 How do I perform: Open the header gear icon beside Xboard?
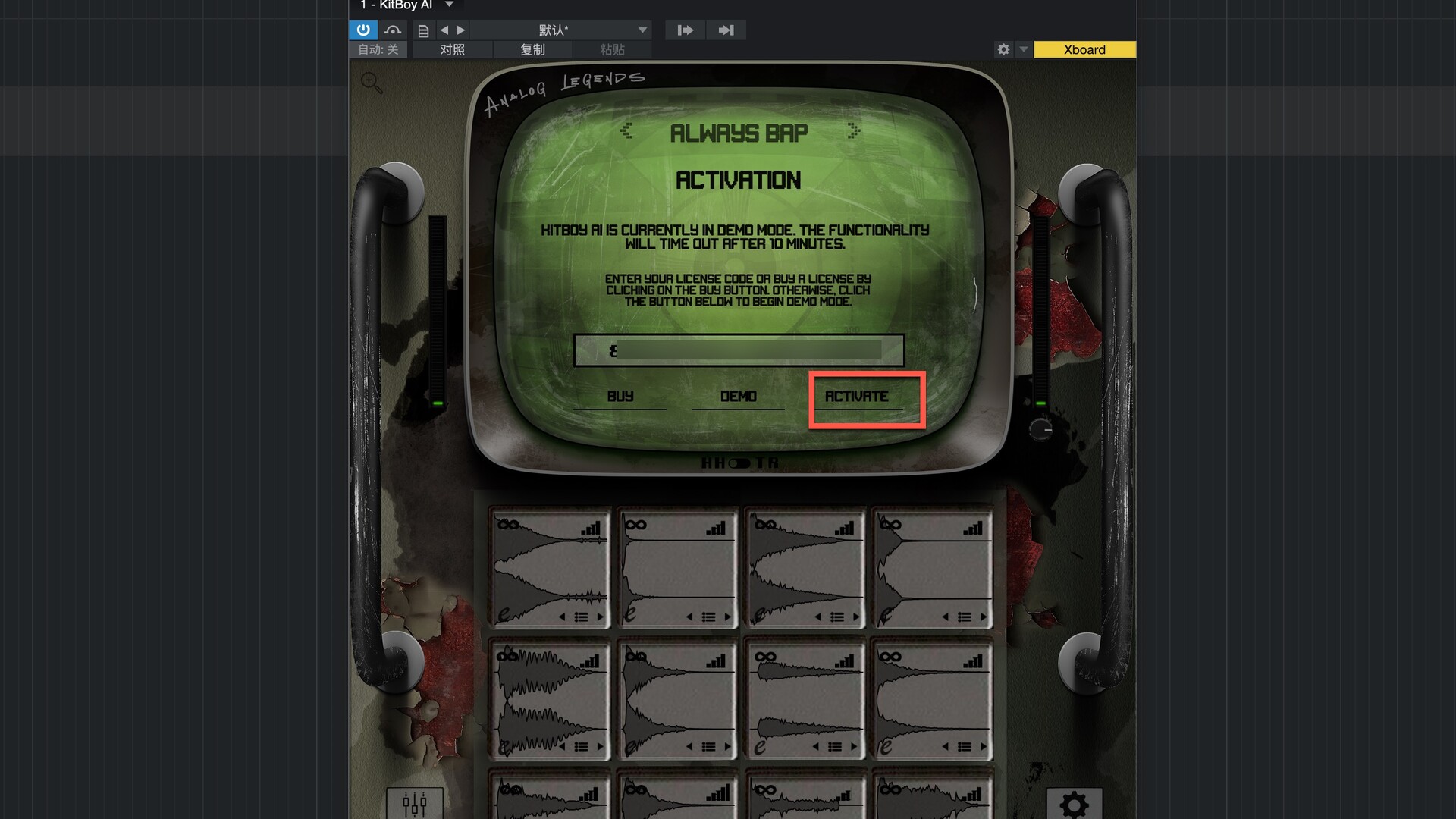[x=1003, y=49]
